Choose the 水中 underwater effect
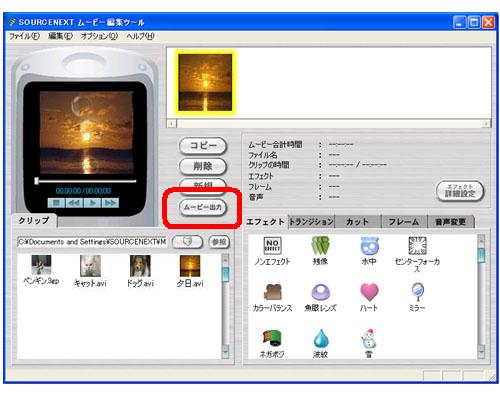Viewport: 500px width, 397px height. (369, 246)
